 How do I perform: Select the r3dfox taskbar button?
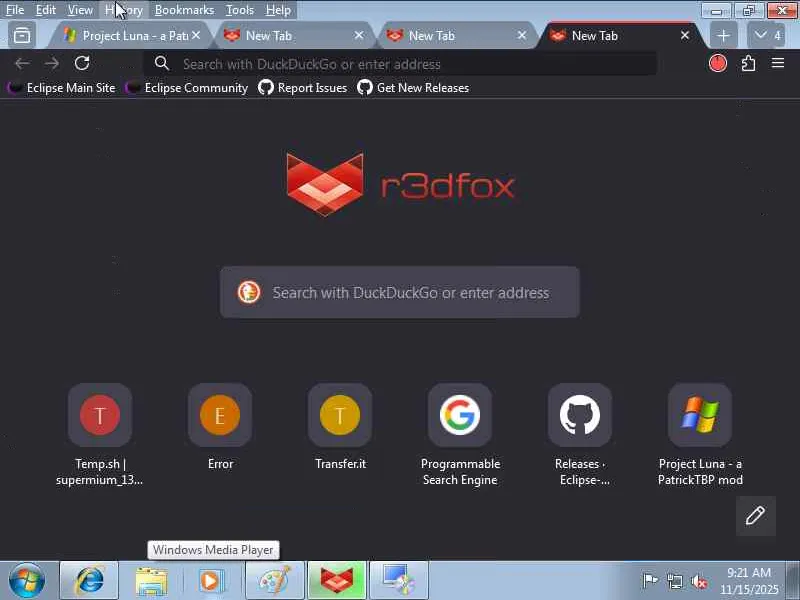click(337, 581)
